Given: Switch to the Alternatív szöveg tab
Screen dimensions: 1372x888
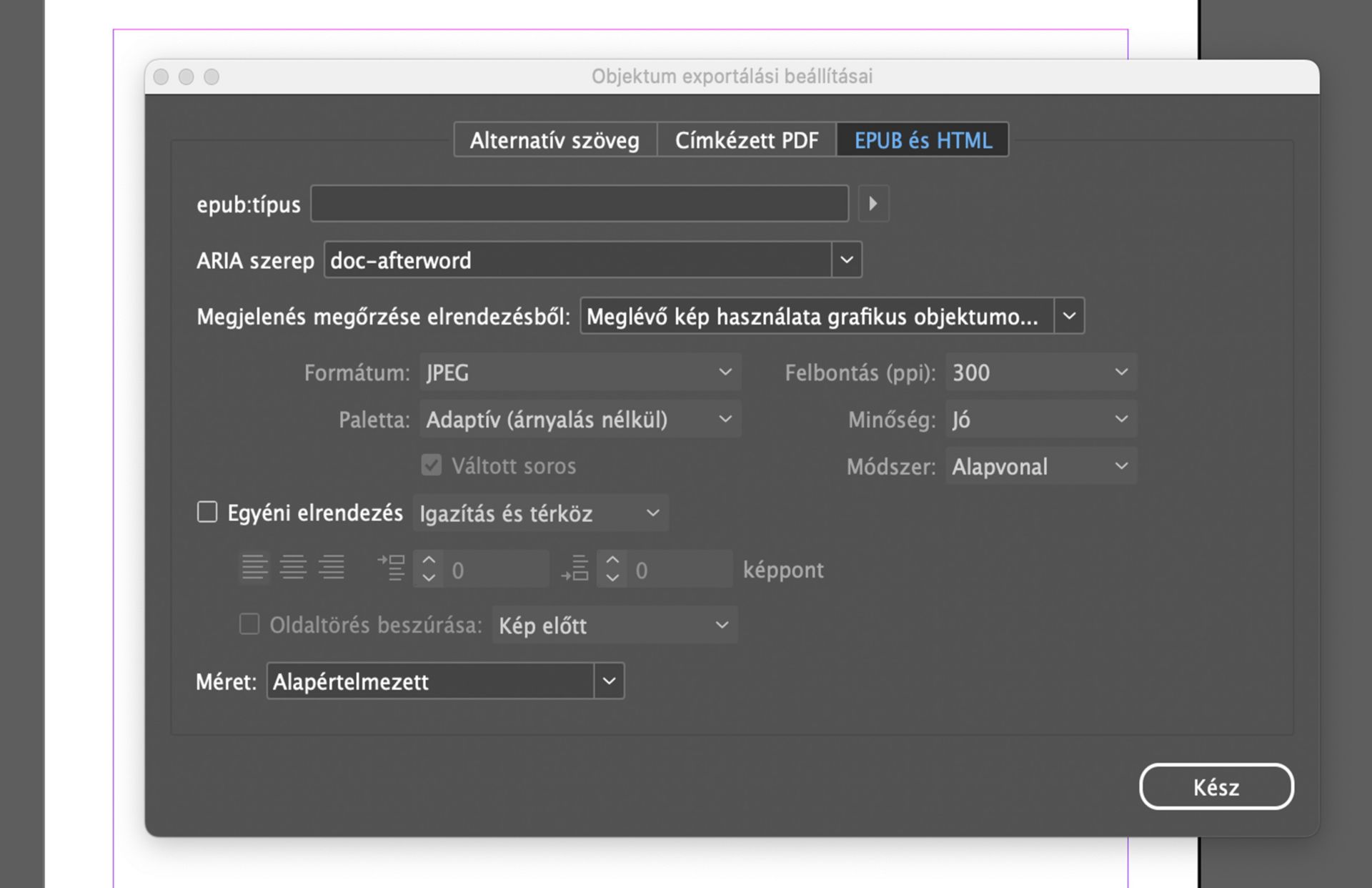Looking at the screenshot, I should click(555, 140).
